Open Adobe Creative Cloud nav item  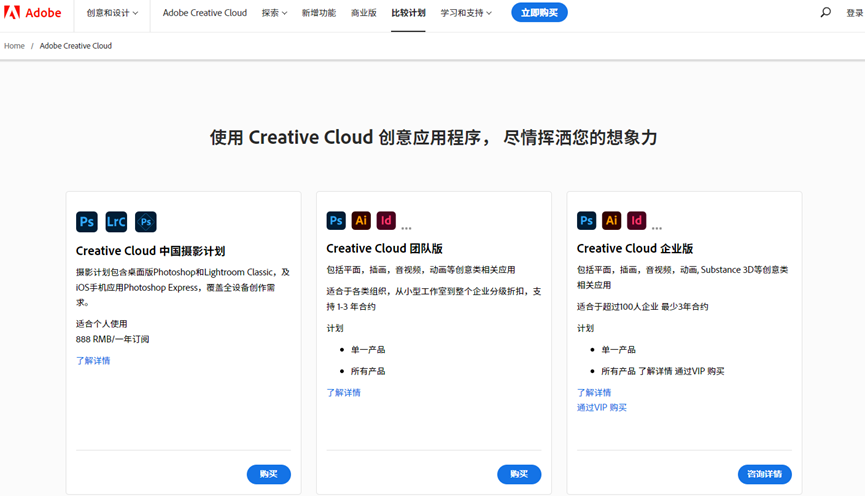coord(205,13)
